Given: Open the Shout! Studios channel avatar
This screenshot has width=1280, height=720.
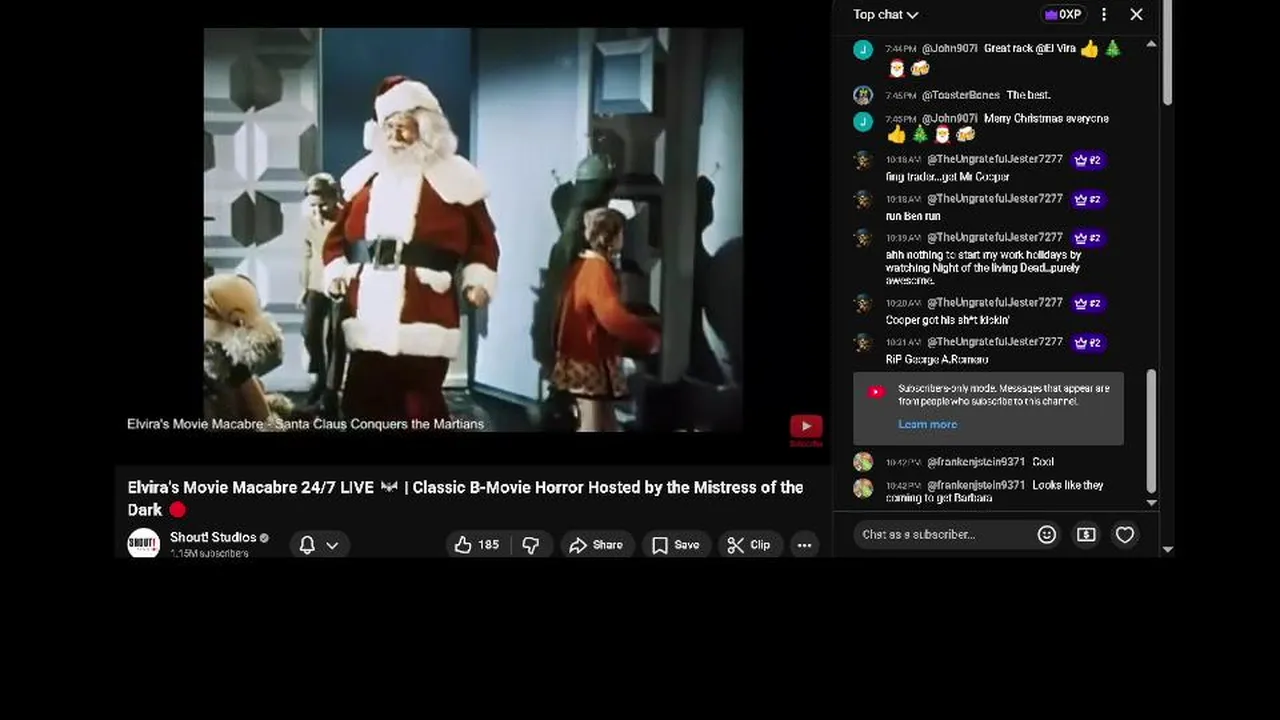Looking at the screenshot, I should [x=144, y=543].
